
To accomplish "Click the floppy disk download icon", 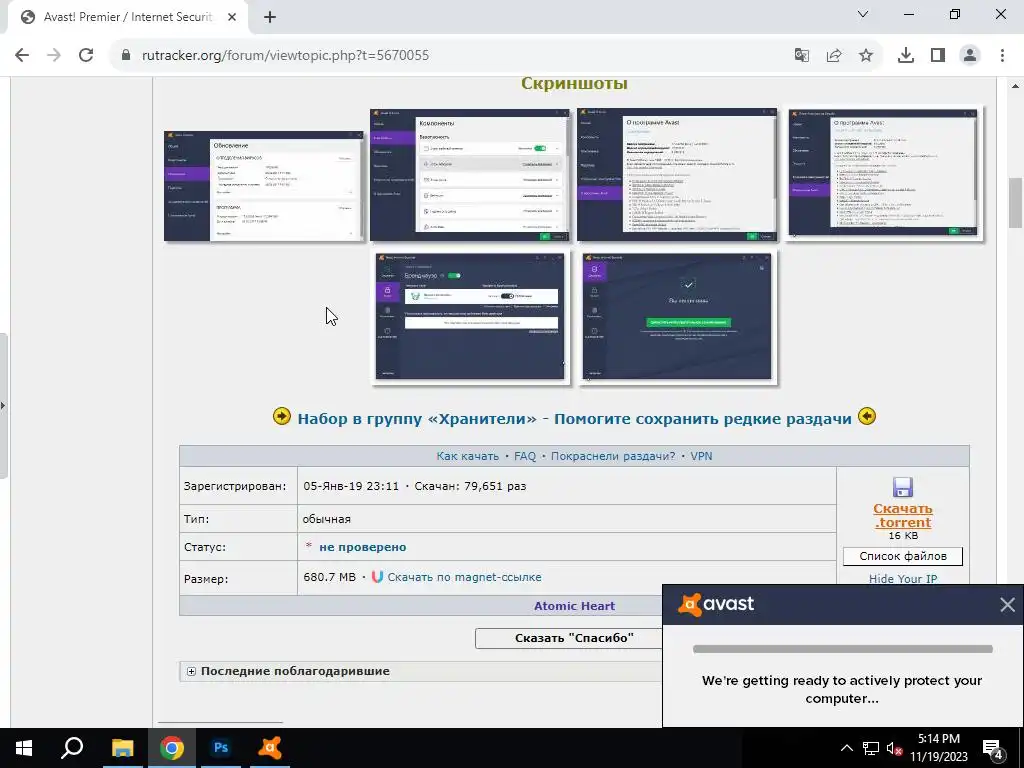I will pyautogui.click(x=903, y=488).
